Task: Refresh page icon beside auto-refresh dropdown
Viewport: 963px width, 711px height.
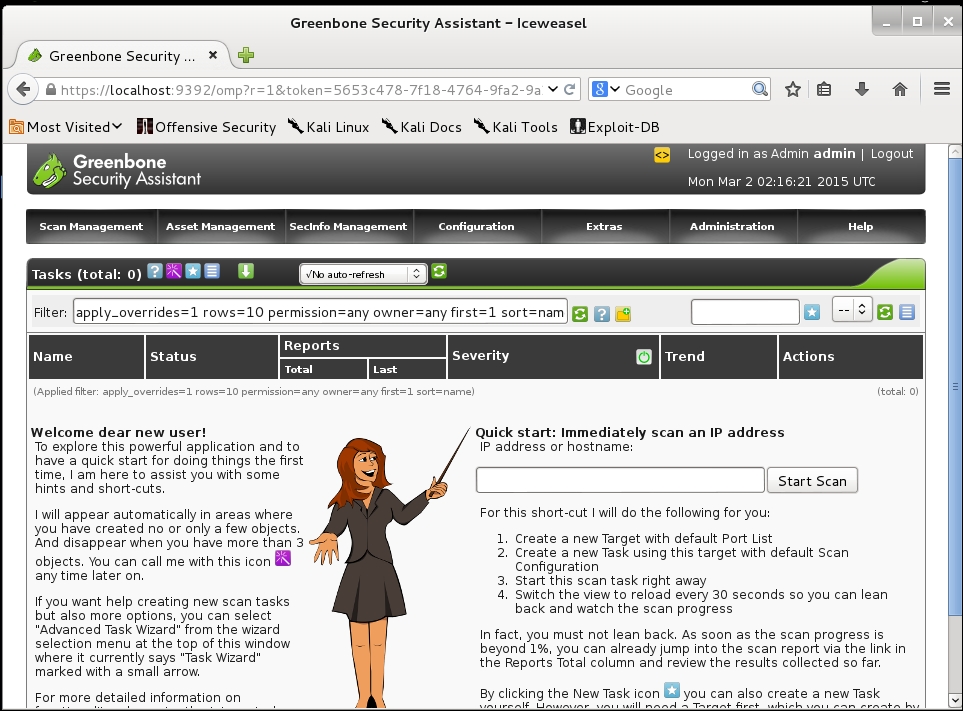Action: 439,271
